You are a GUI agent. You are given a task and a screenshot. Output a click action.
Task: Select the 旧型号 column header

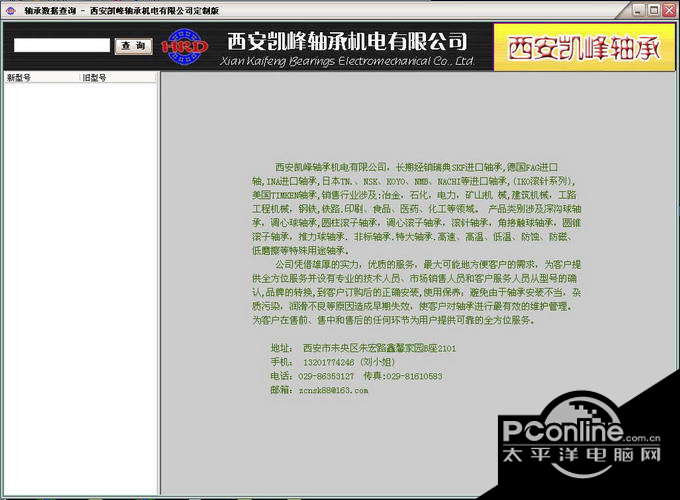coord(118,78)
